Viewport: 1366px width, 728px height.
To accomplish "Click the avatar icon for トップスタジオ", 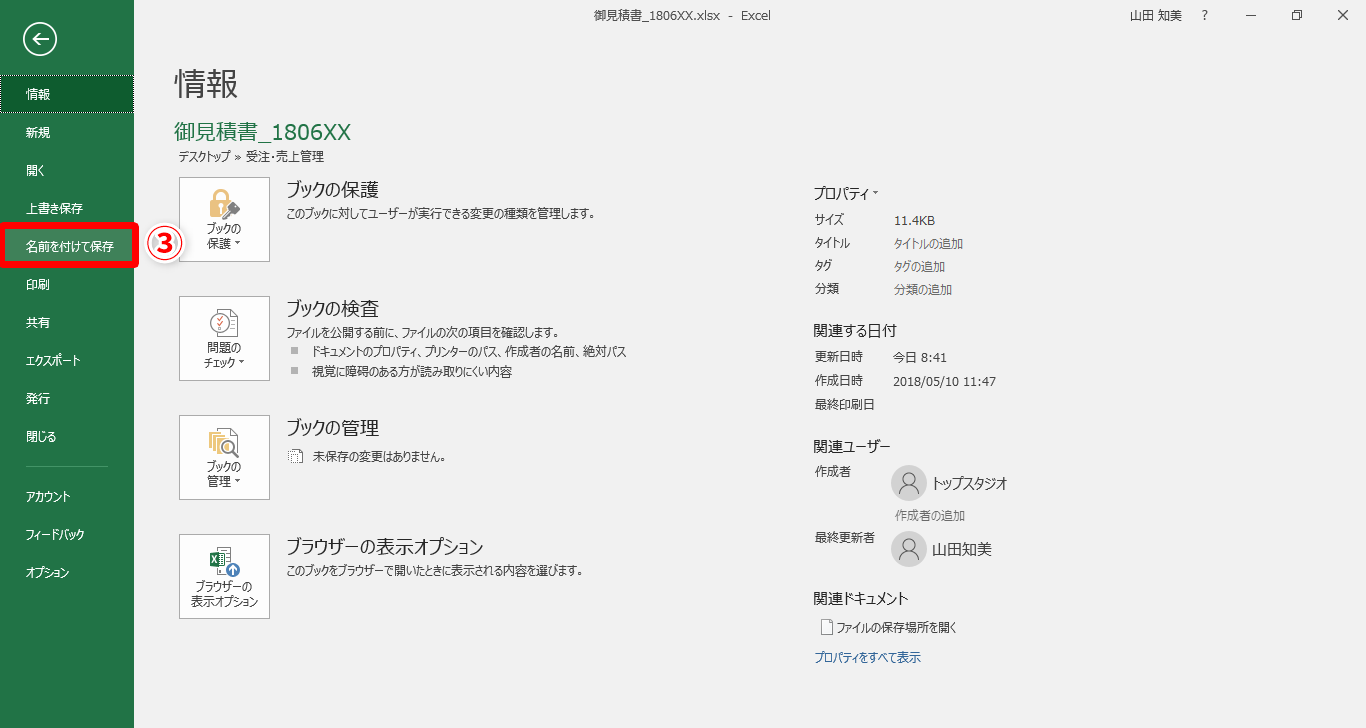I will (909, 483).
